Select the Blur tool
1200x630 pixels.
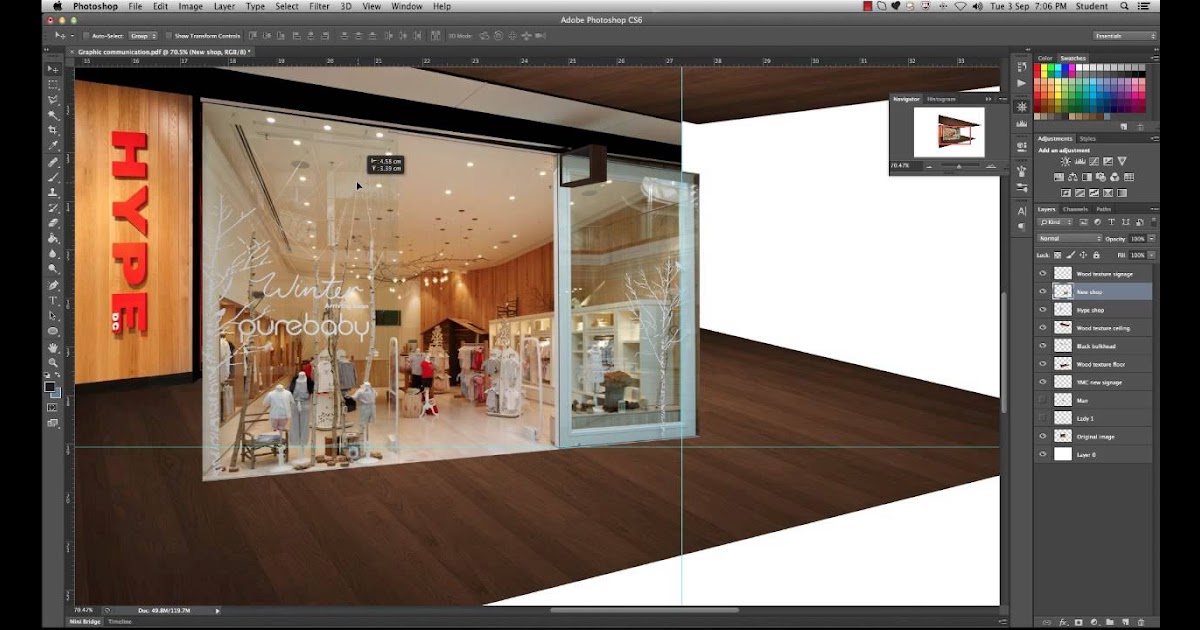coord(54,254)
